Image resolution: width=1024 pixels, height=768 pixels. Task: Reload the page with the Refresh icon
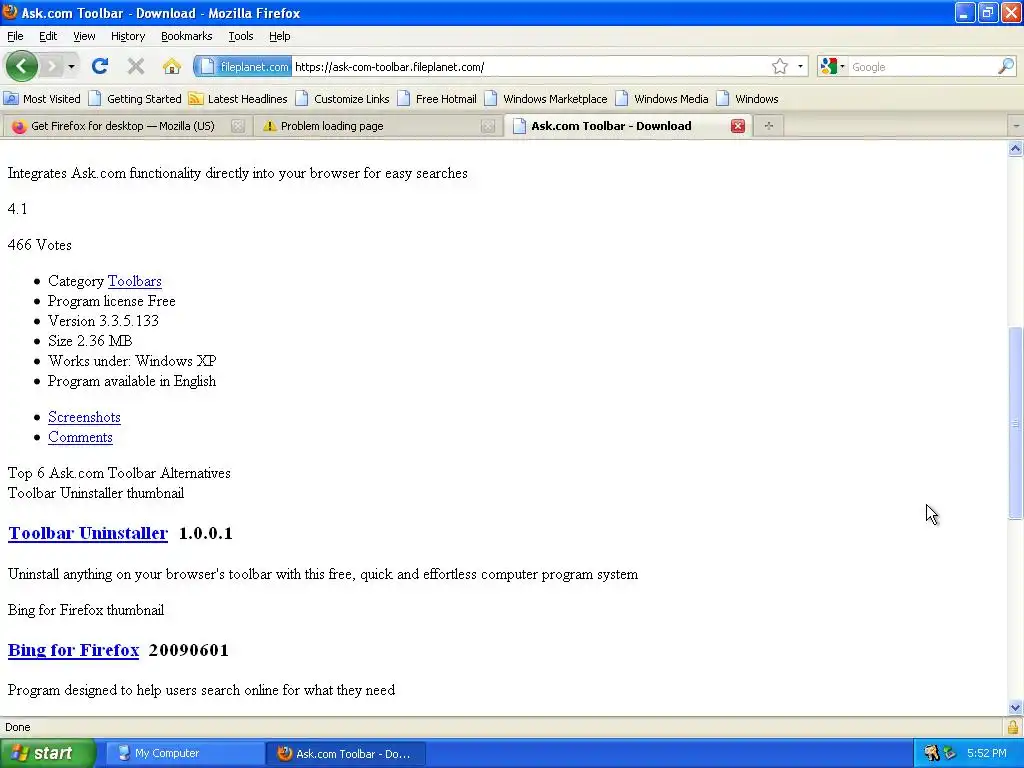(100, 66)
